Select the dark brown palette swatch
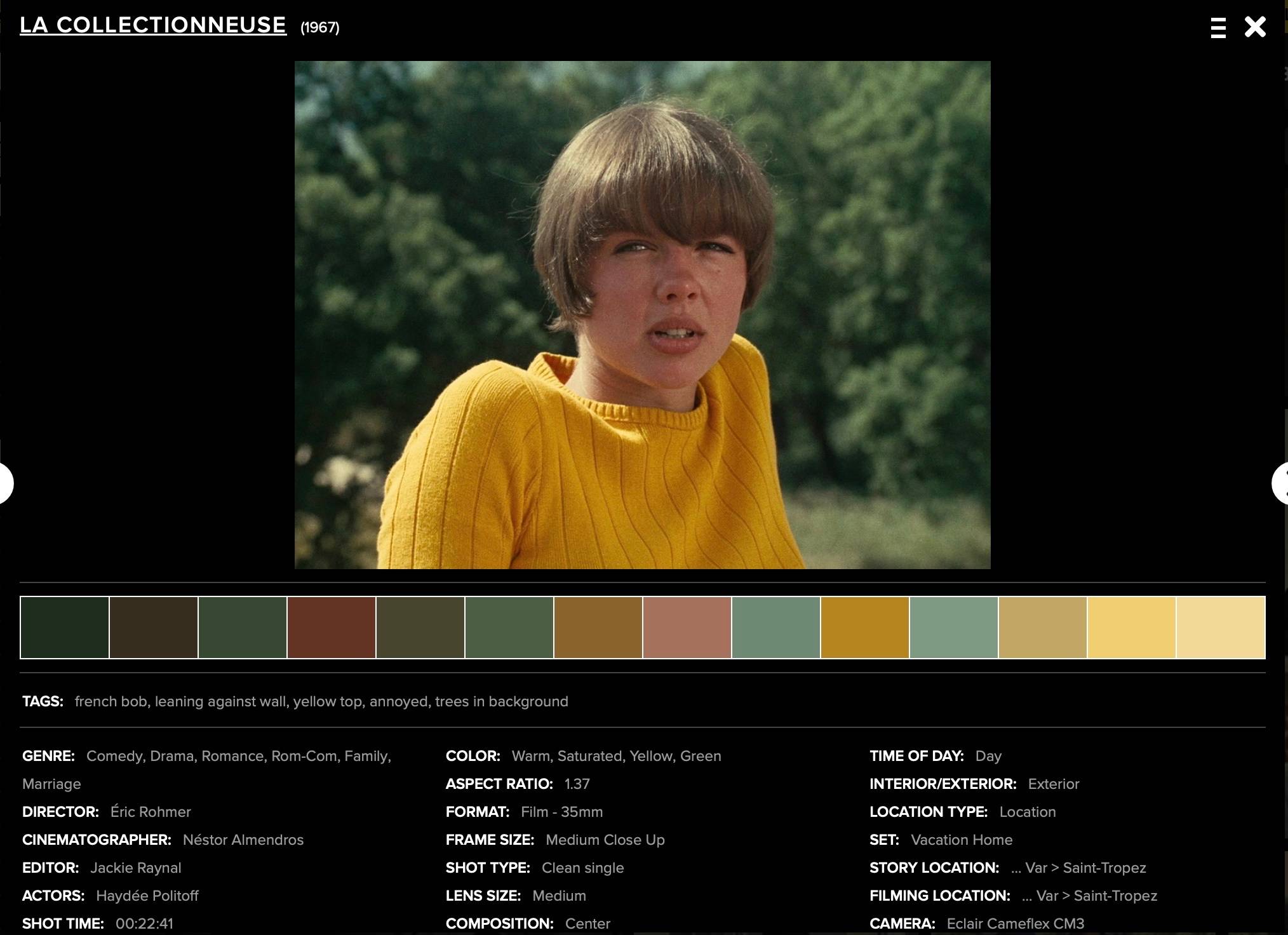 (154, 628)
